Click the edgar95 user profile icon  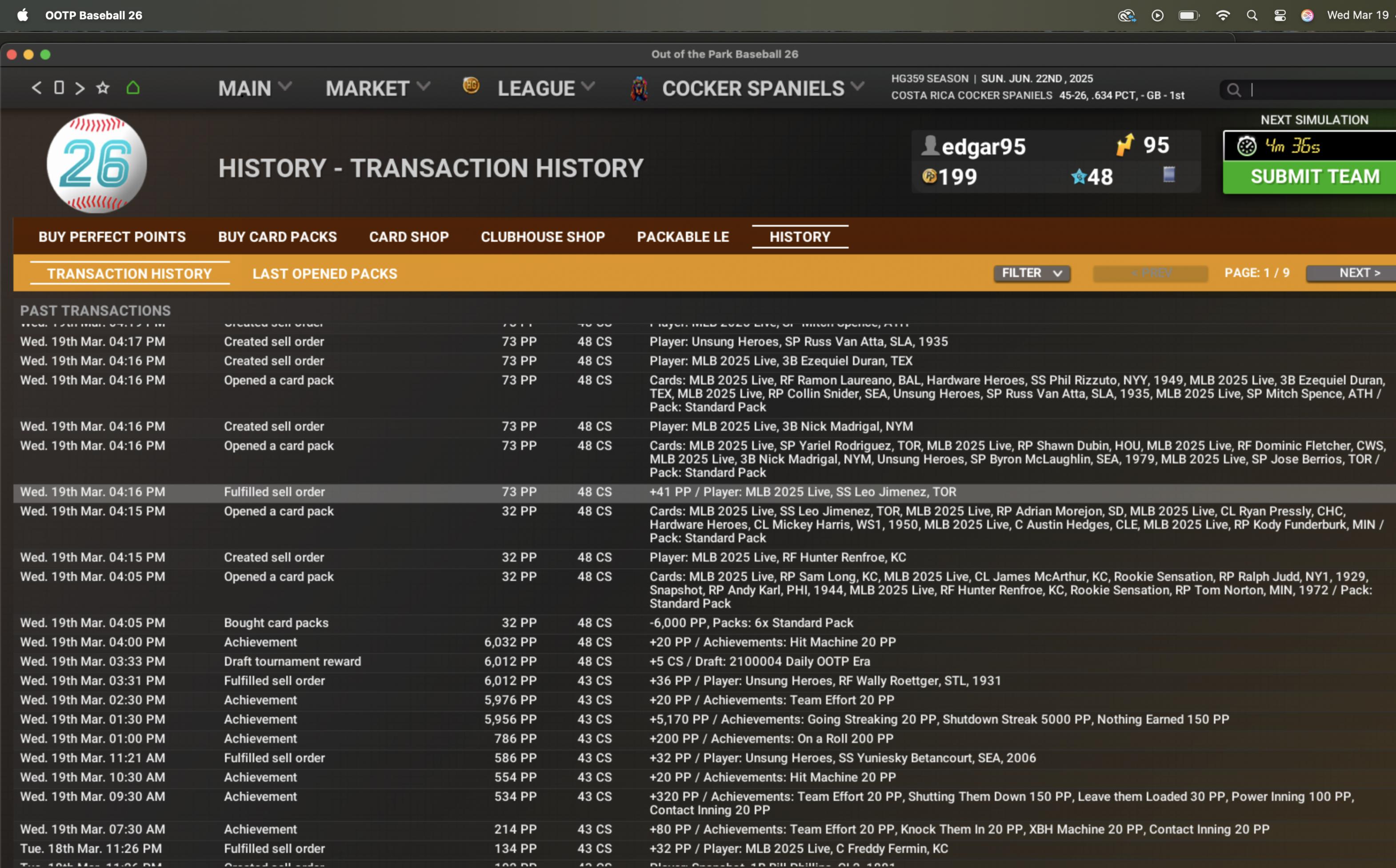tap(930, 146)
